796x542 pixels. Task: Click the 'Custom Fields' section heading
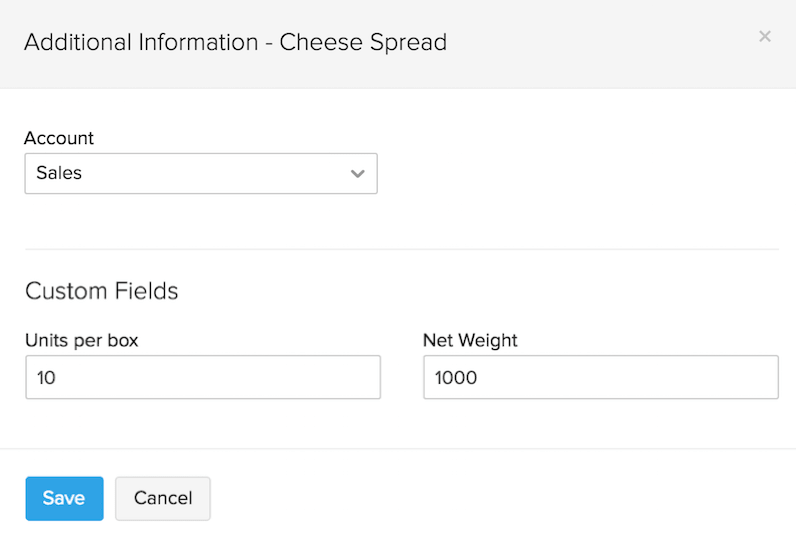(101, 291)
